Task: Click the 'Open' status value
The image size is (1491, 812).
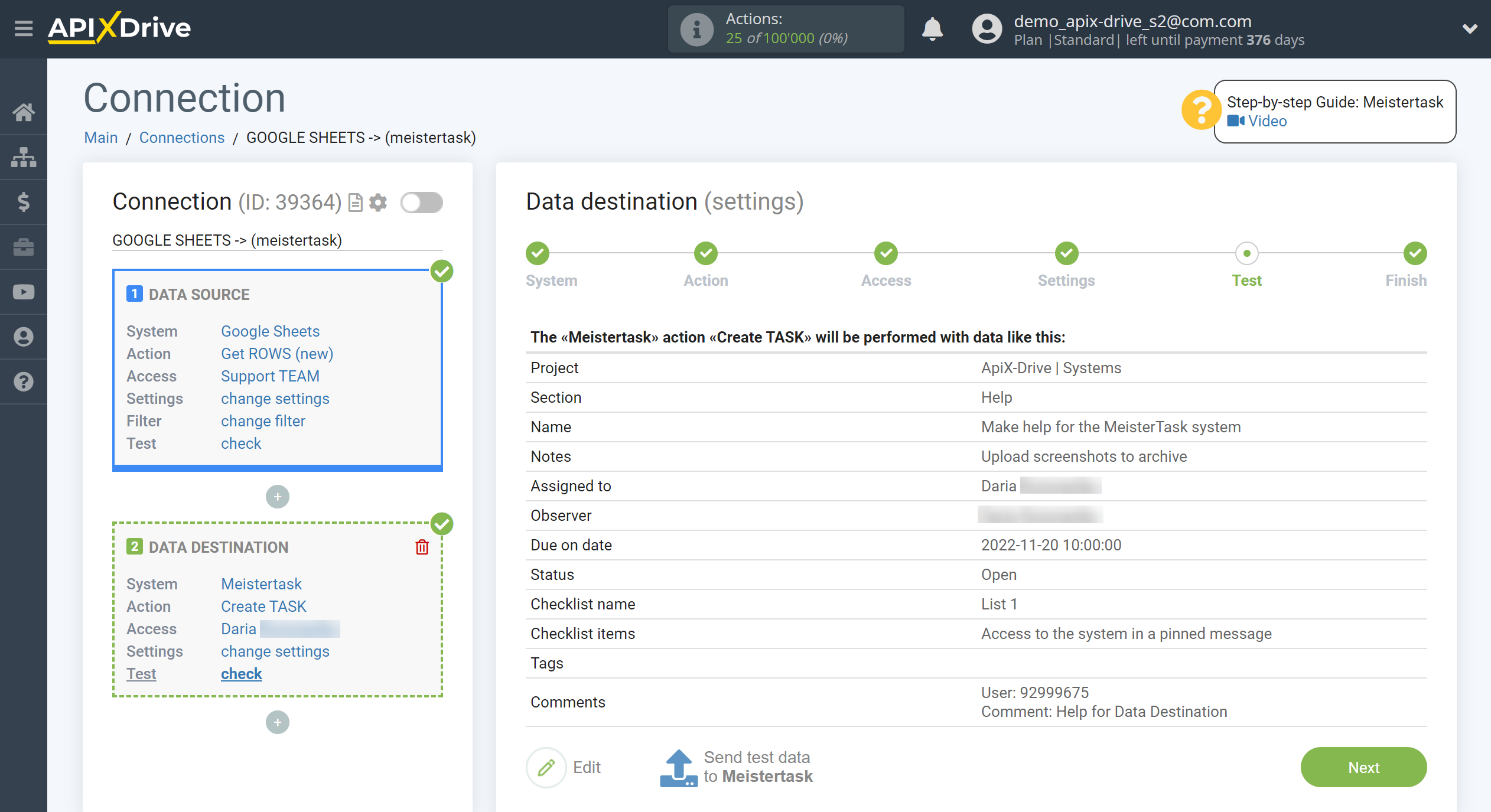Action: (999, 575)
